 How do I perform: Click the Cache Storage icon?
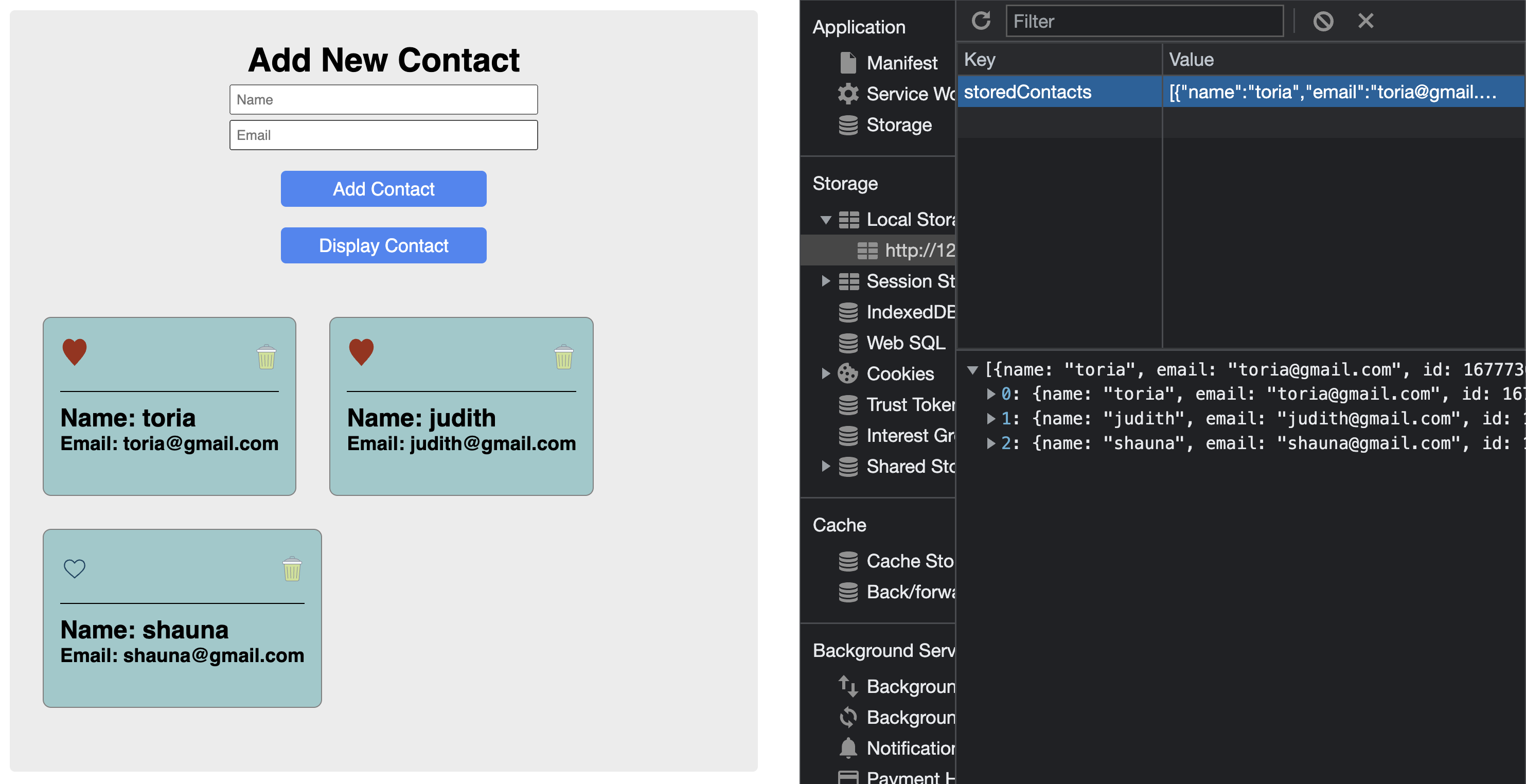click(x=848, y=561)
